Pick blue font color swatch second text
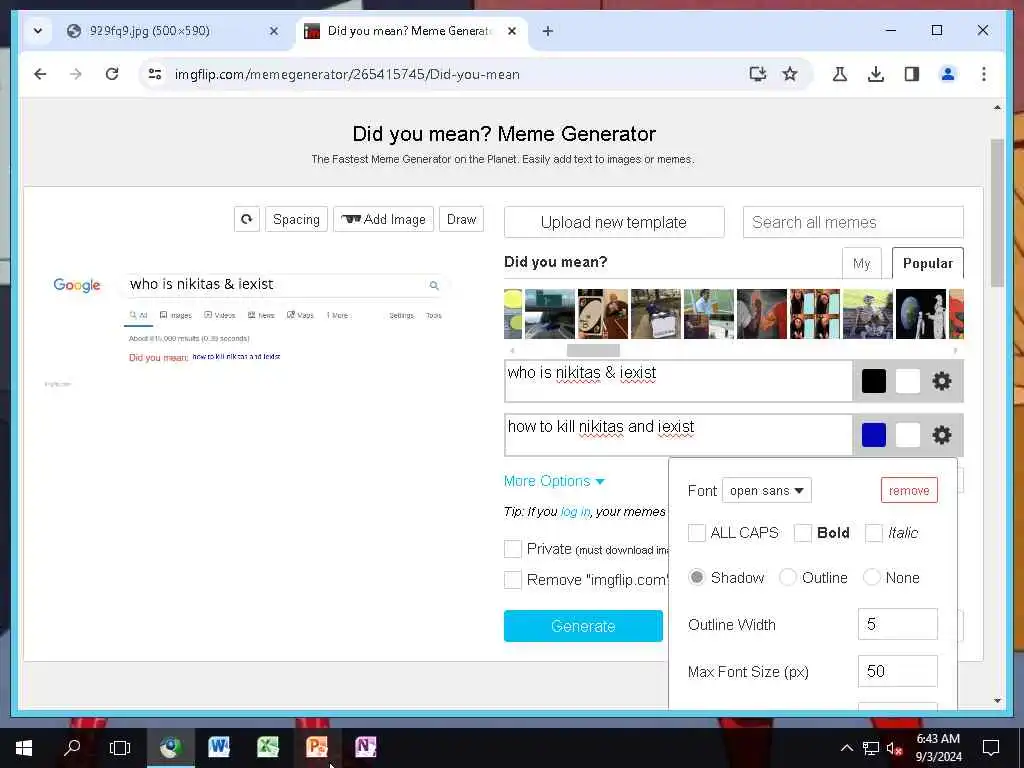The image size is (1024, 768). [x=874, y=435]
